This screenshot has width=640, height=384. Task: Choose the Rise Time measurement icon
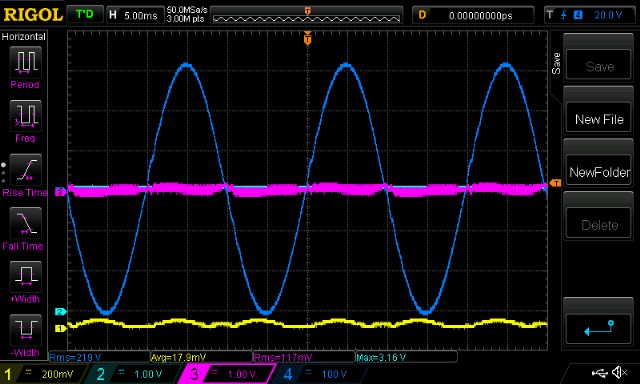(25, 170)
